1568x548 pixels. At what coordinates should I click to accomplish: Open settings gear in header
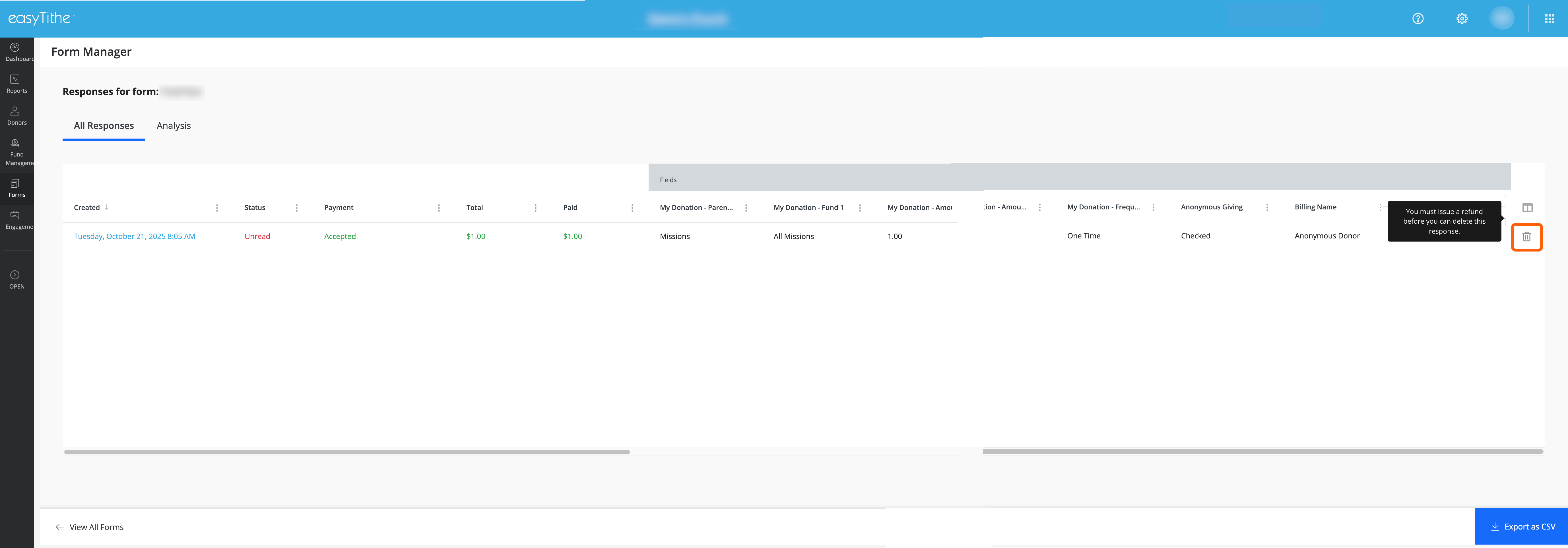coord(1462,19)
